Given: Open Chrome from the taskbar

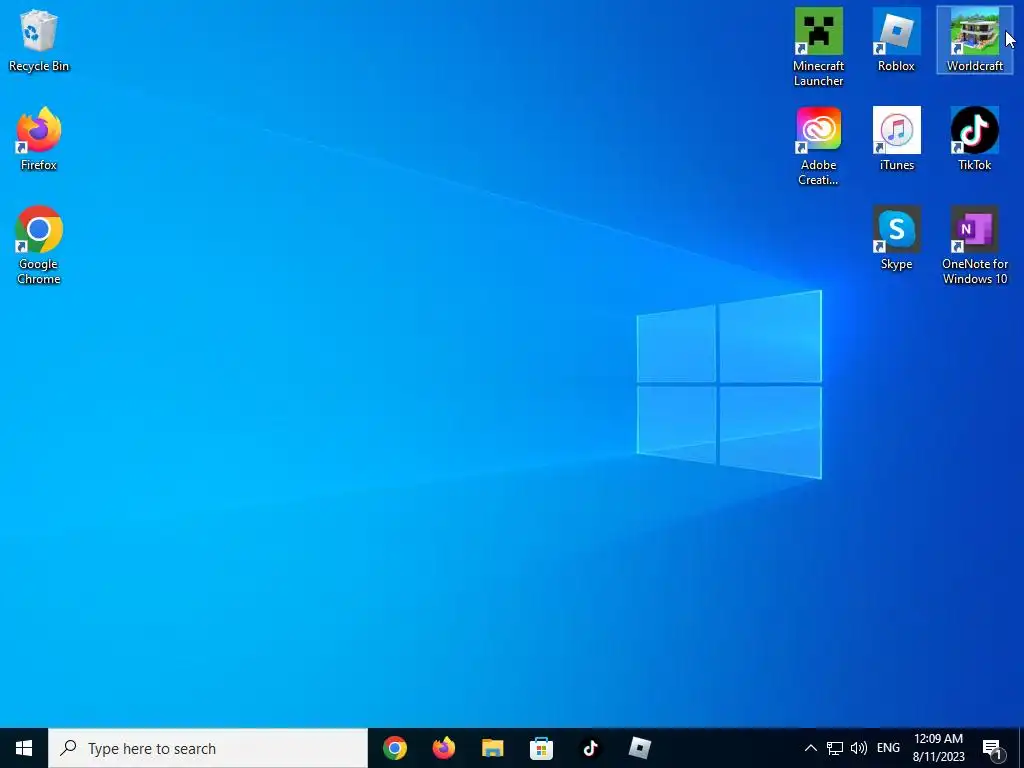Looking at the screenshot, I should click(394, 748).
